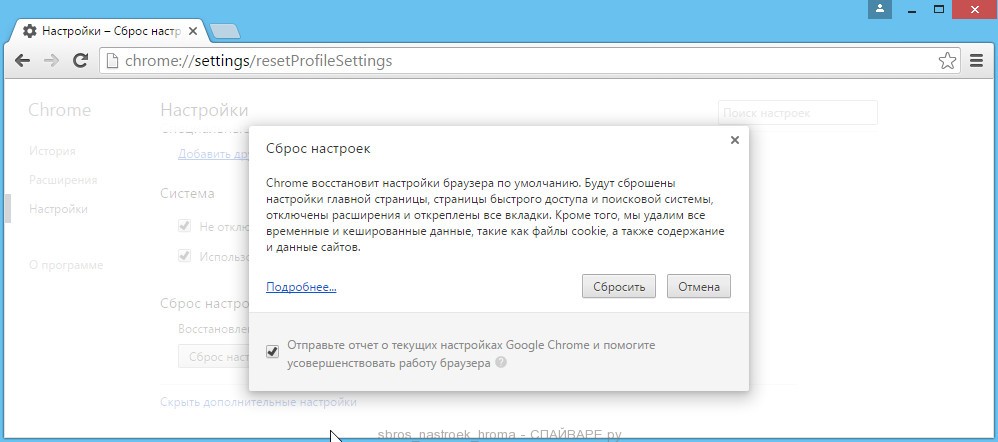Click the Добавить link in settings page
Viewport: 998px width, 442px height.
(213, 154)
